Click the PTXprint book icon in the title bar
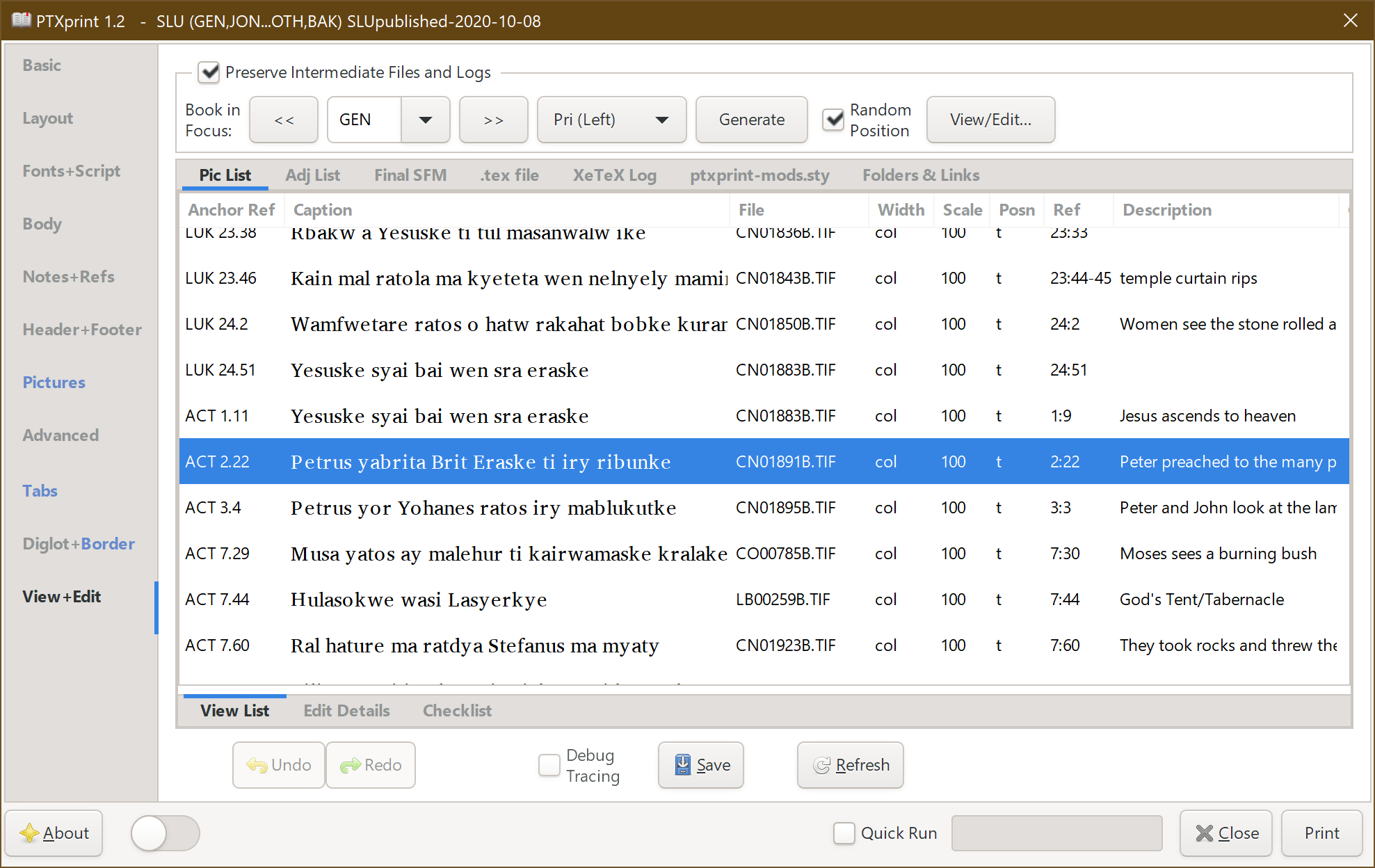 click(x=19, y=20)
